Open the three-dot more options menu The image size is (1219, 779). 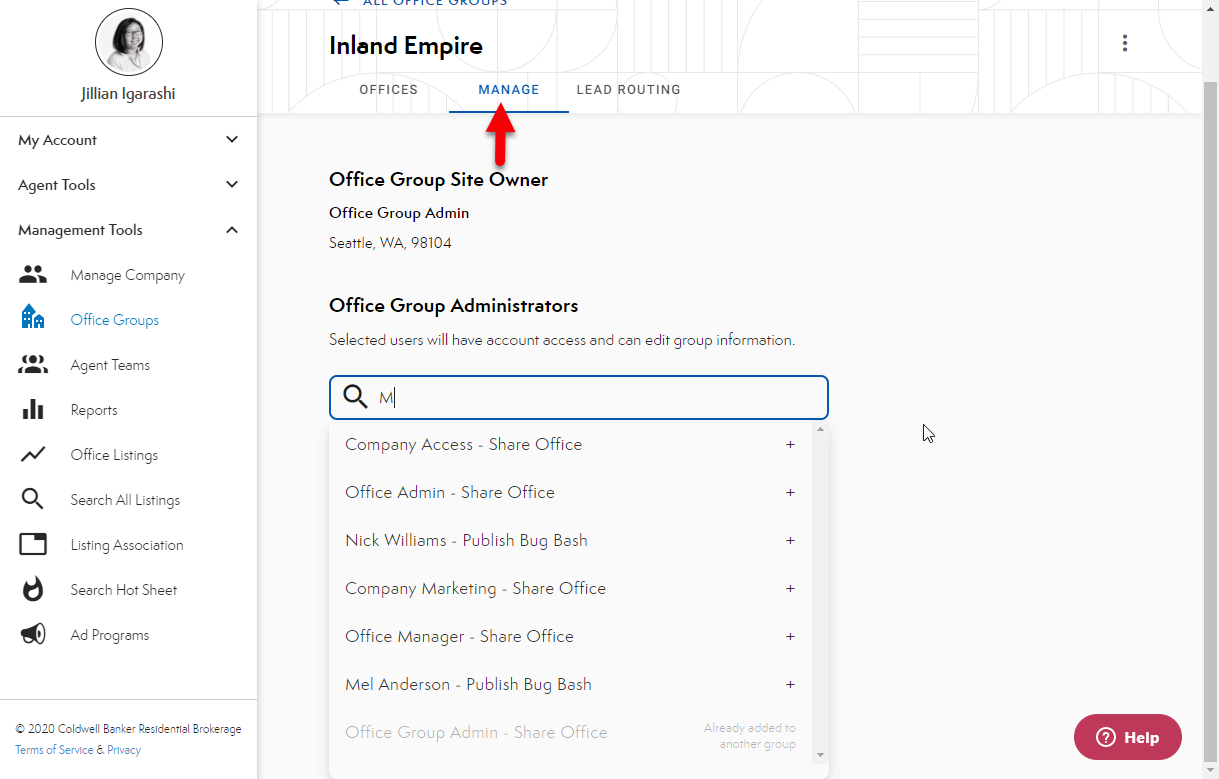(x=1125, y=43)
